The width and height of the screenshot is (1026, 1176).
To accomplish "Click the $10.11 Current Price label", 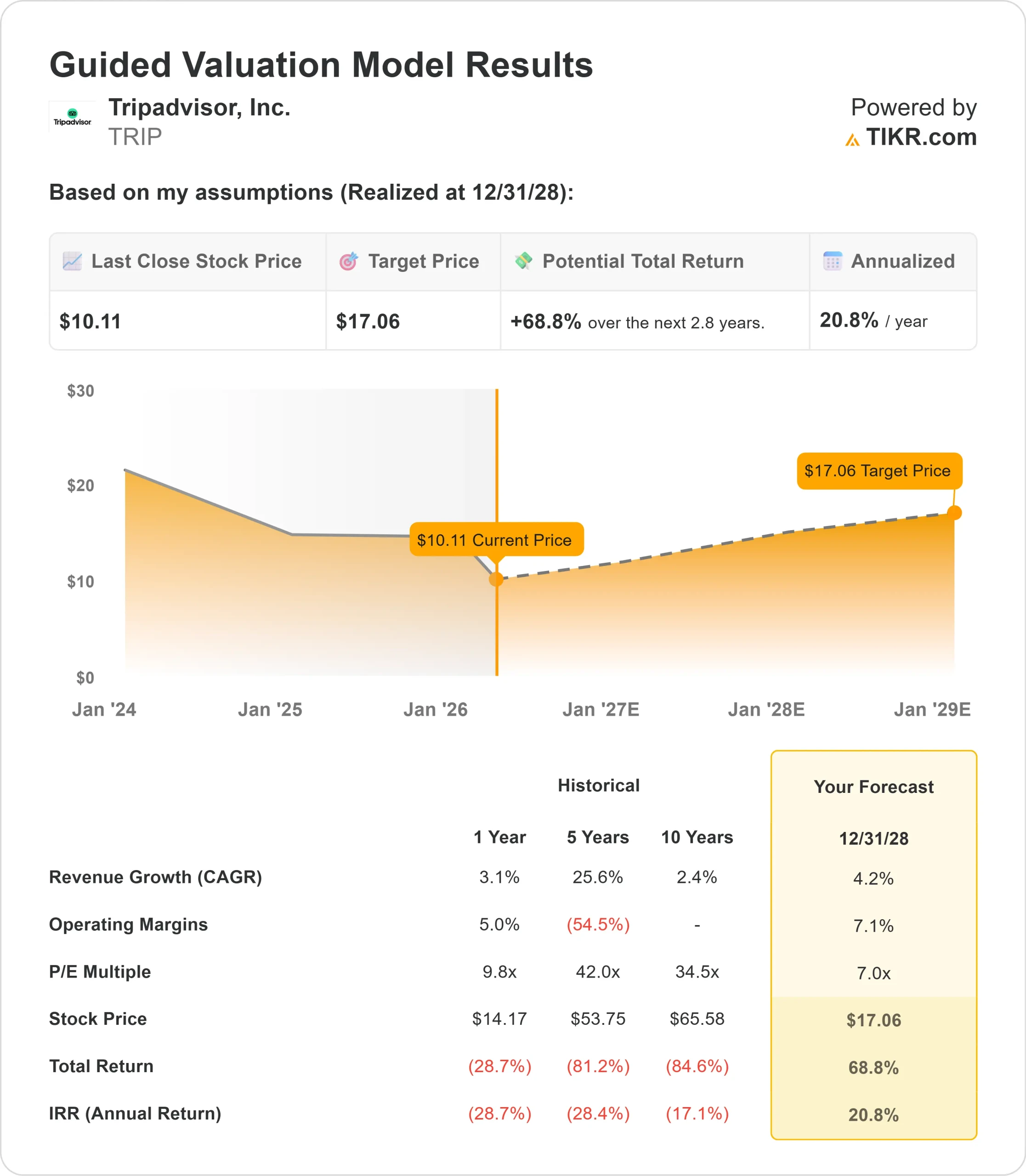I will tap(496, 539).
